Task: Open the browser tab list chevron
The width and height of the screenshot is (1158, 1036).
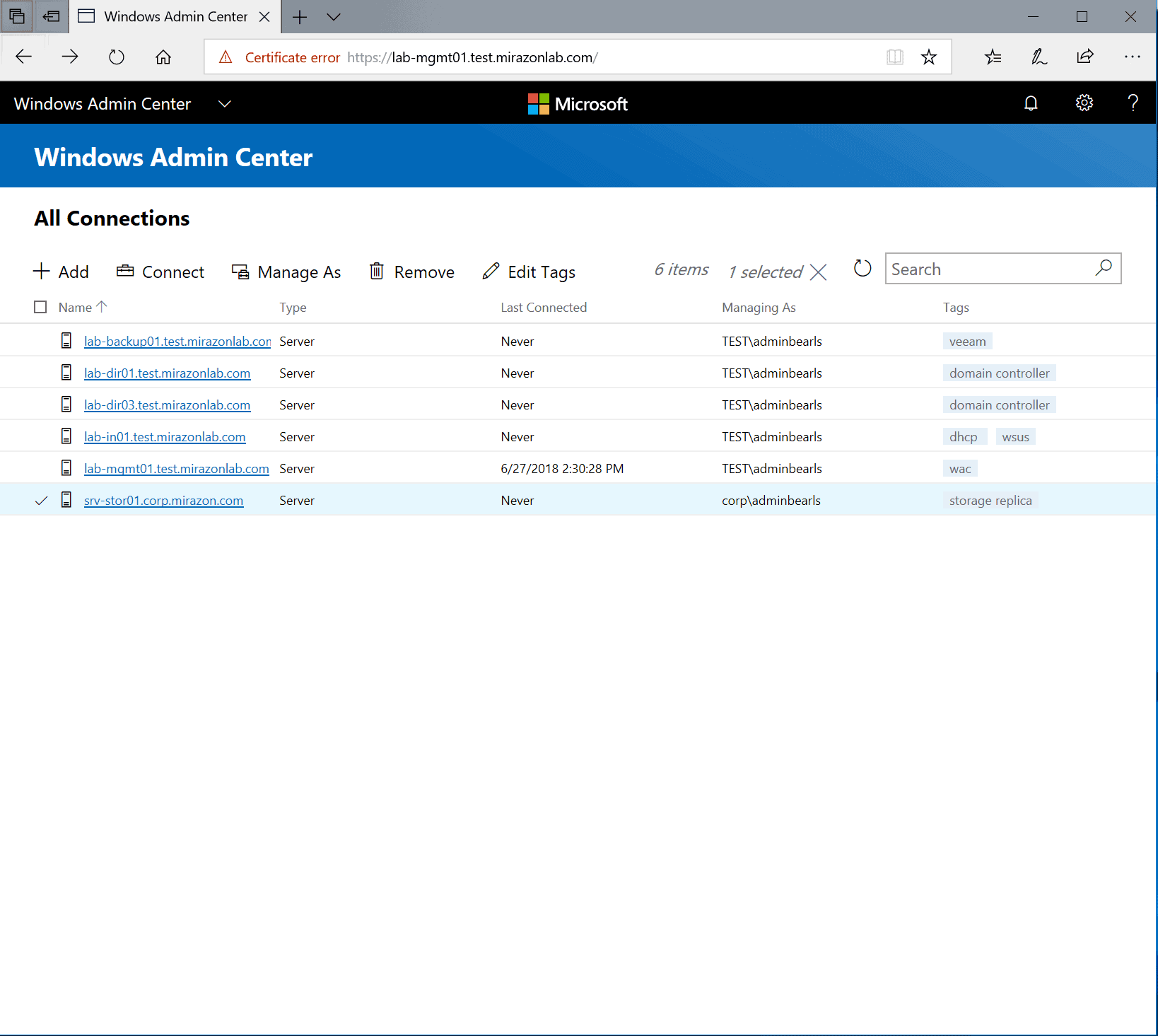Action: click(334, 17)
